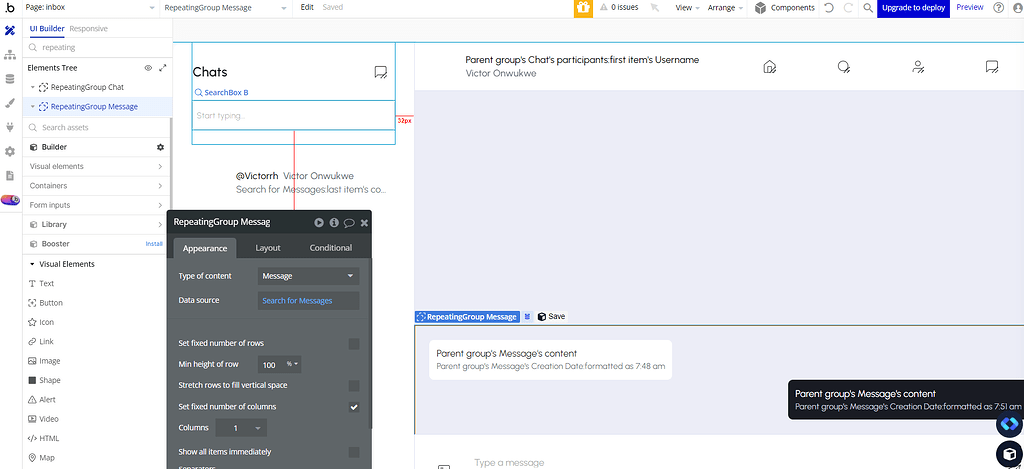
Task: Select the Icon element with star
Action: click(41, 322)
